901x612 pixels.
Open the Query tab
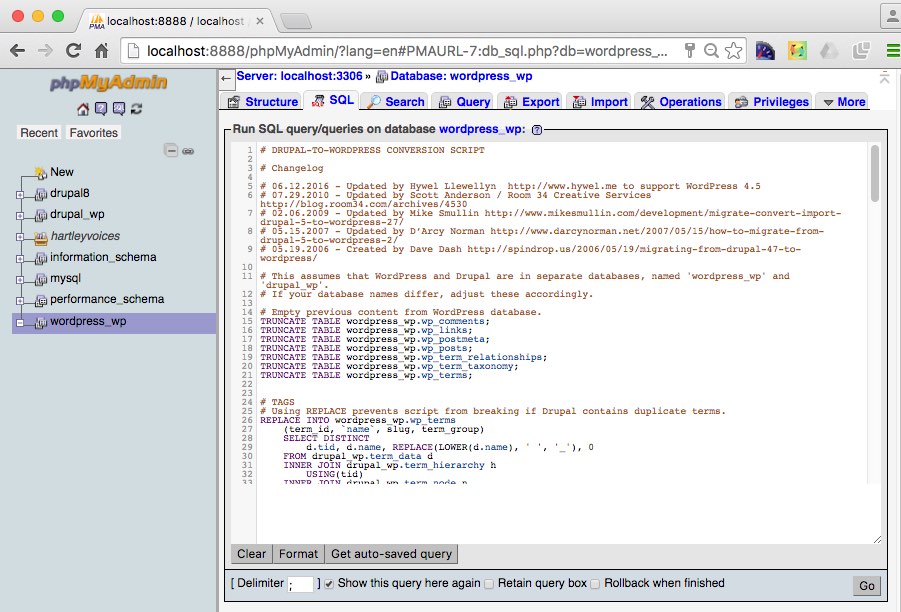coord(464,102)
